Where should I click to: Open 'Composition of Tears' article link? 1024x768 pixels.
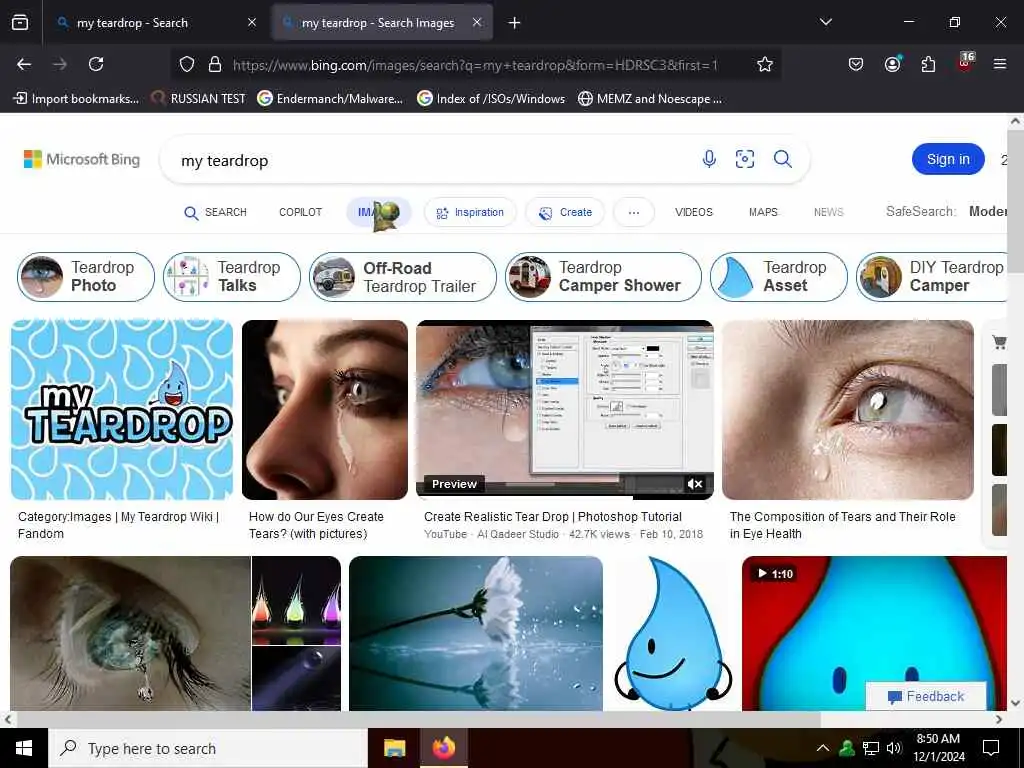pos(842,525)
